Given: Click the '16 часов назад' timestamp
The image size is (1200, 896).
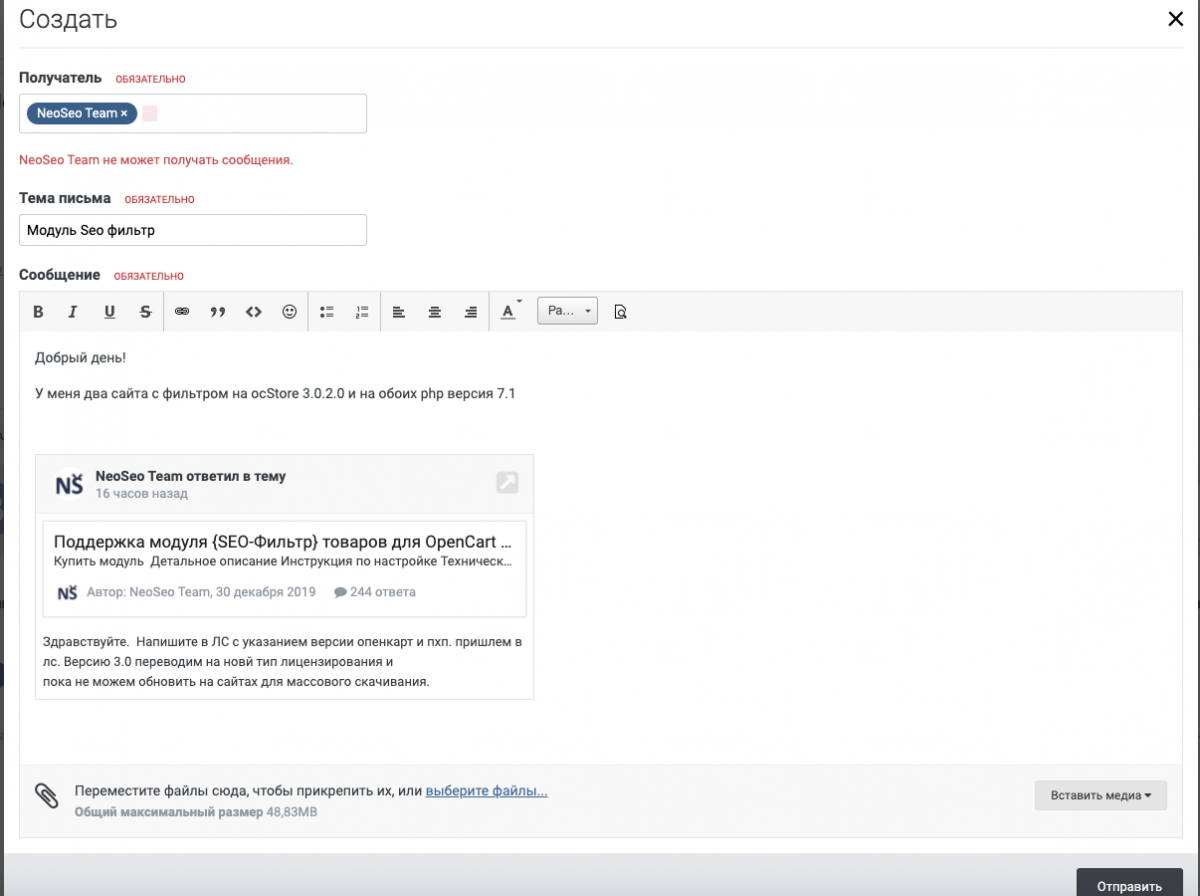Looking at the screenshot, I should pyautogui.click(x=142, y=494).
